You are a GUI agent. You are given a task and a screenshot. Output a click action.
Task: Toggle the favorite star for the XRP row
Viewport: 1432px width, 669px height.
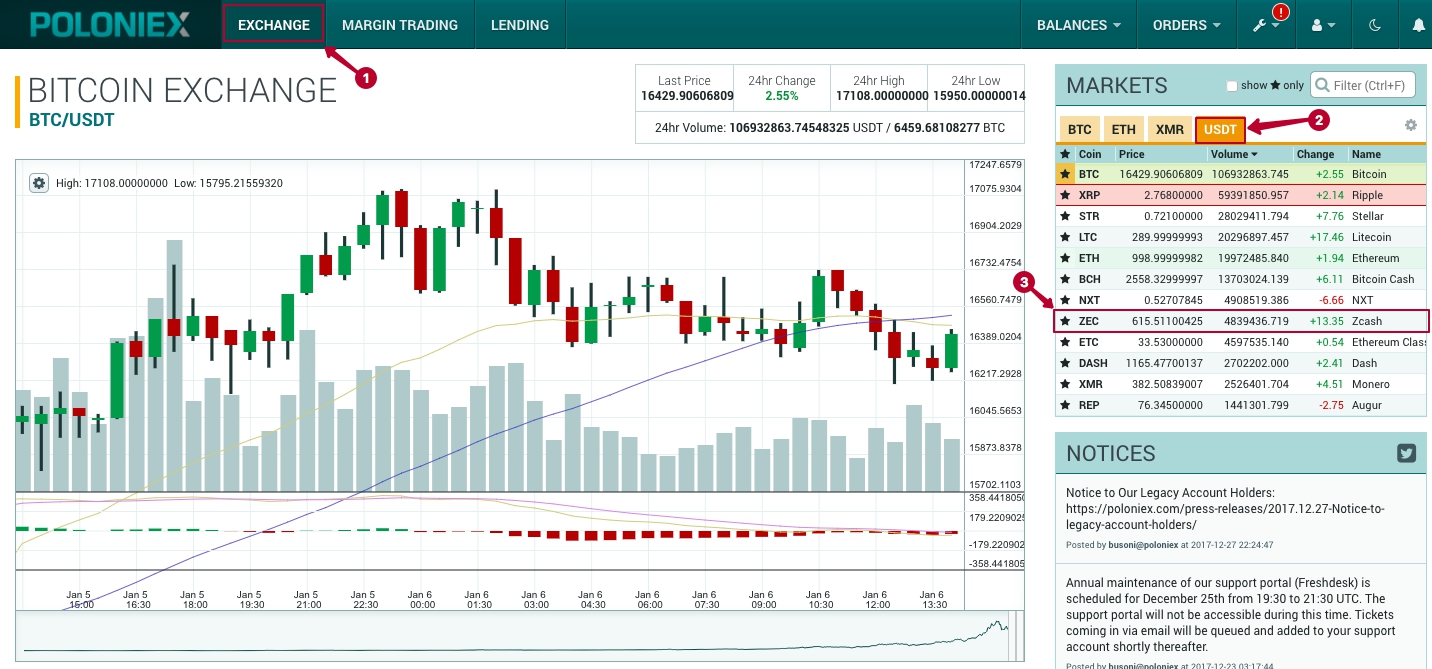(1065, 195)
